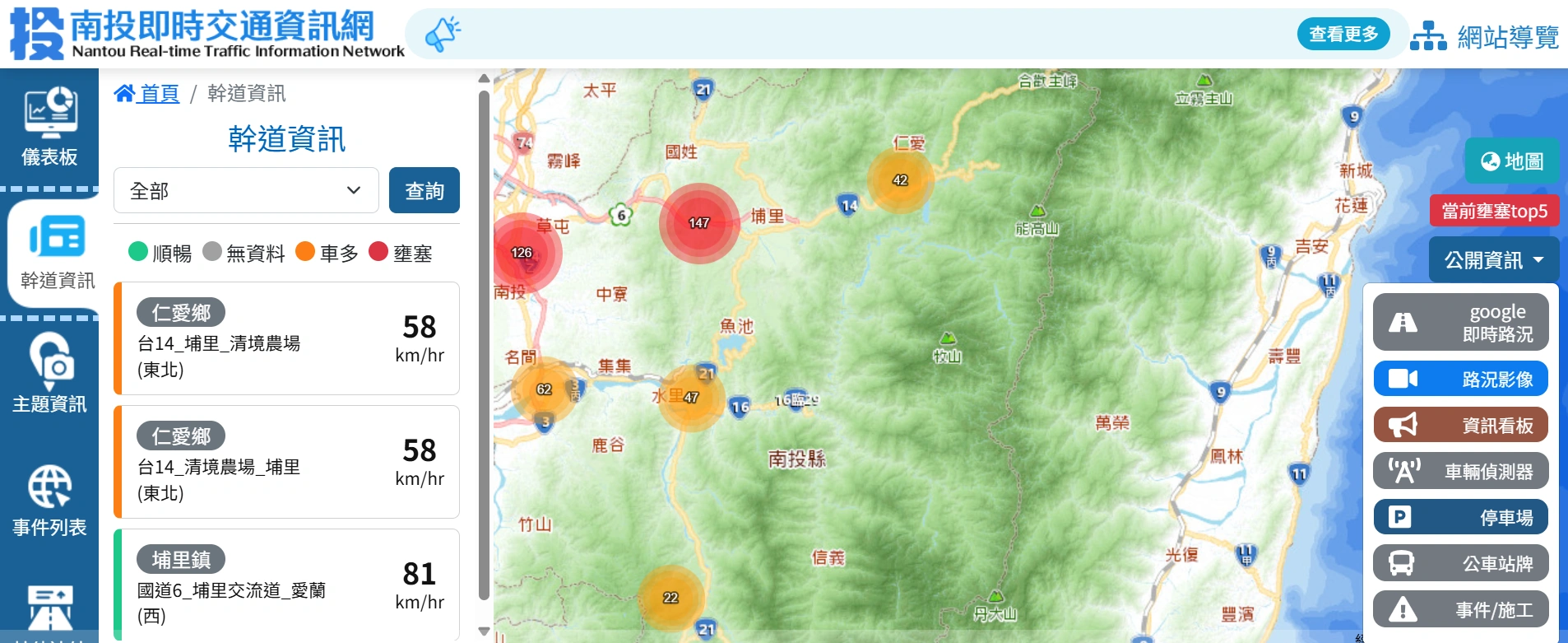This screenshot has width=1568, height=643.
Task: Click the red 126 cluster marker near 草屯
Action: click(522, 253)
